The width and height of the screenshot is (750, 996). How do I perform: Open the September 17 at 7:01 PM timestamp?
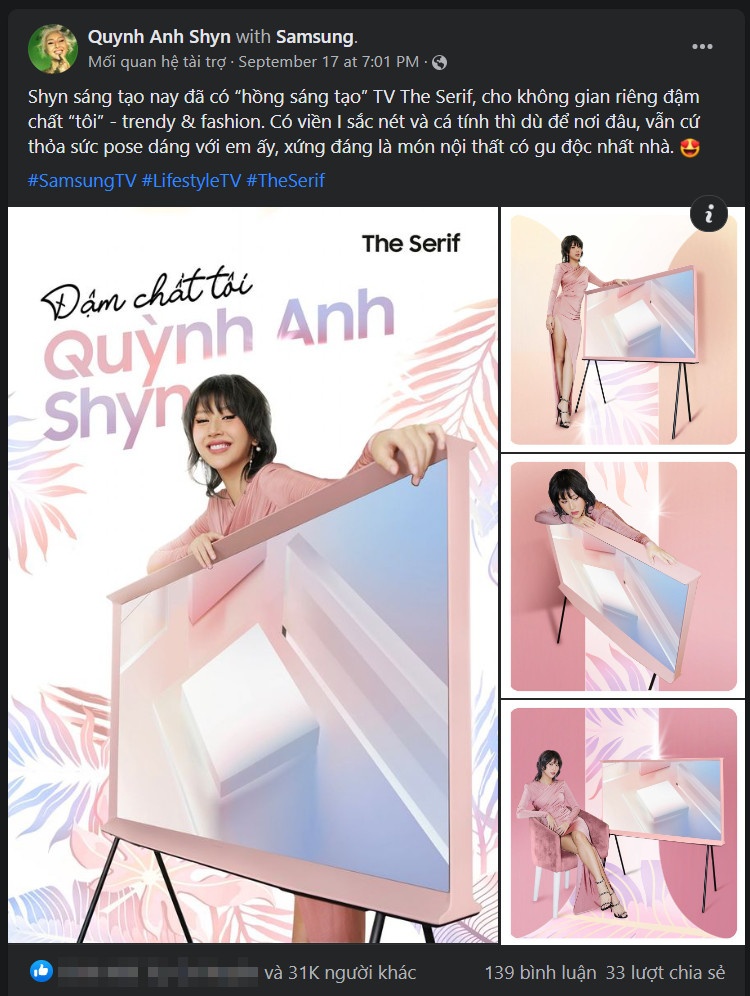coord(328,62)
